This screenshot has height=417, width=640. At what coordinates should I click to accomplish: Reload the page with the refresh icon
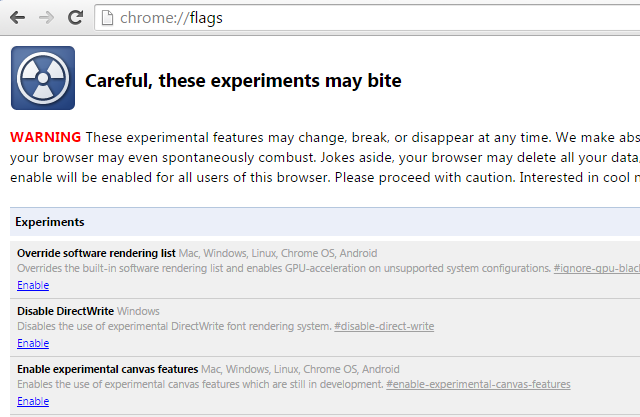pos(76,17)
